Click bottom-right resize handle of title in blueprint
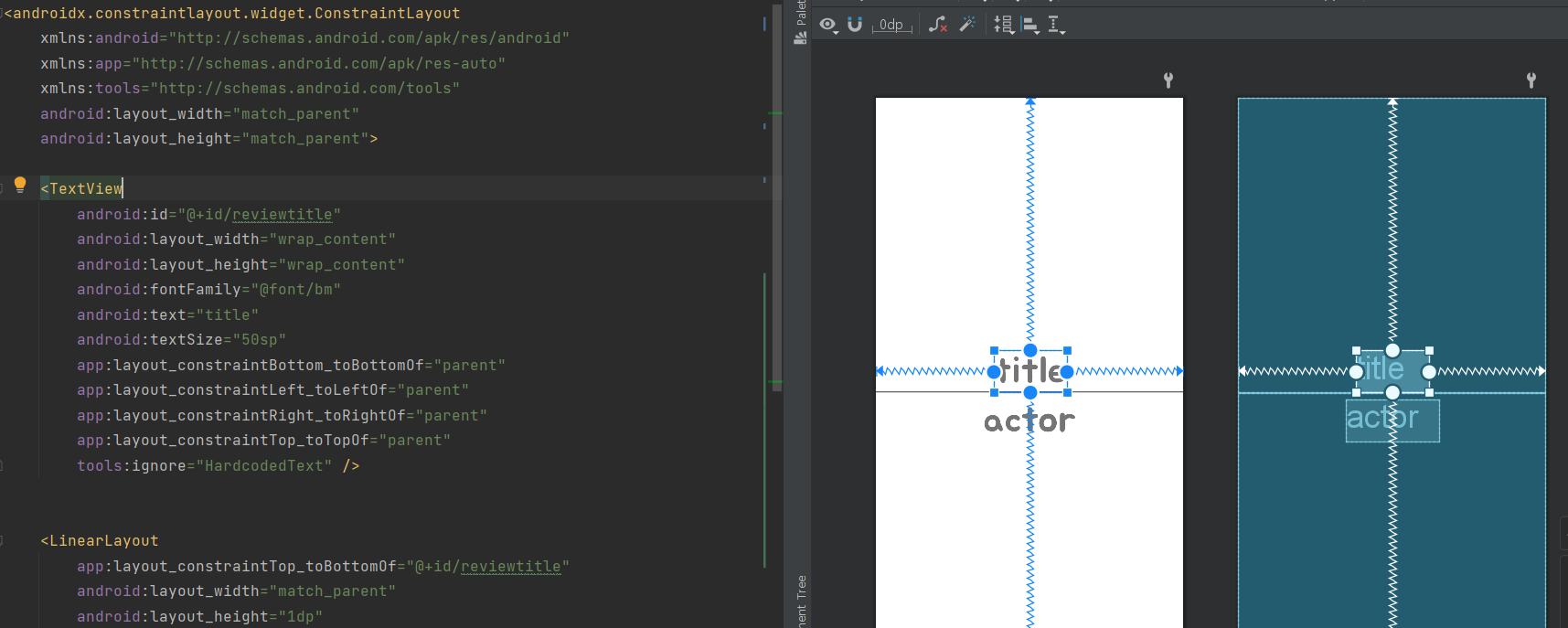The height and width of the screenshot is (628, 1568). tap(1429, 392)
